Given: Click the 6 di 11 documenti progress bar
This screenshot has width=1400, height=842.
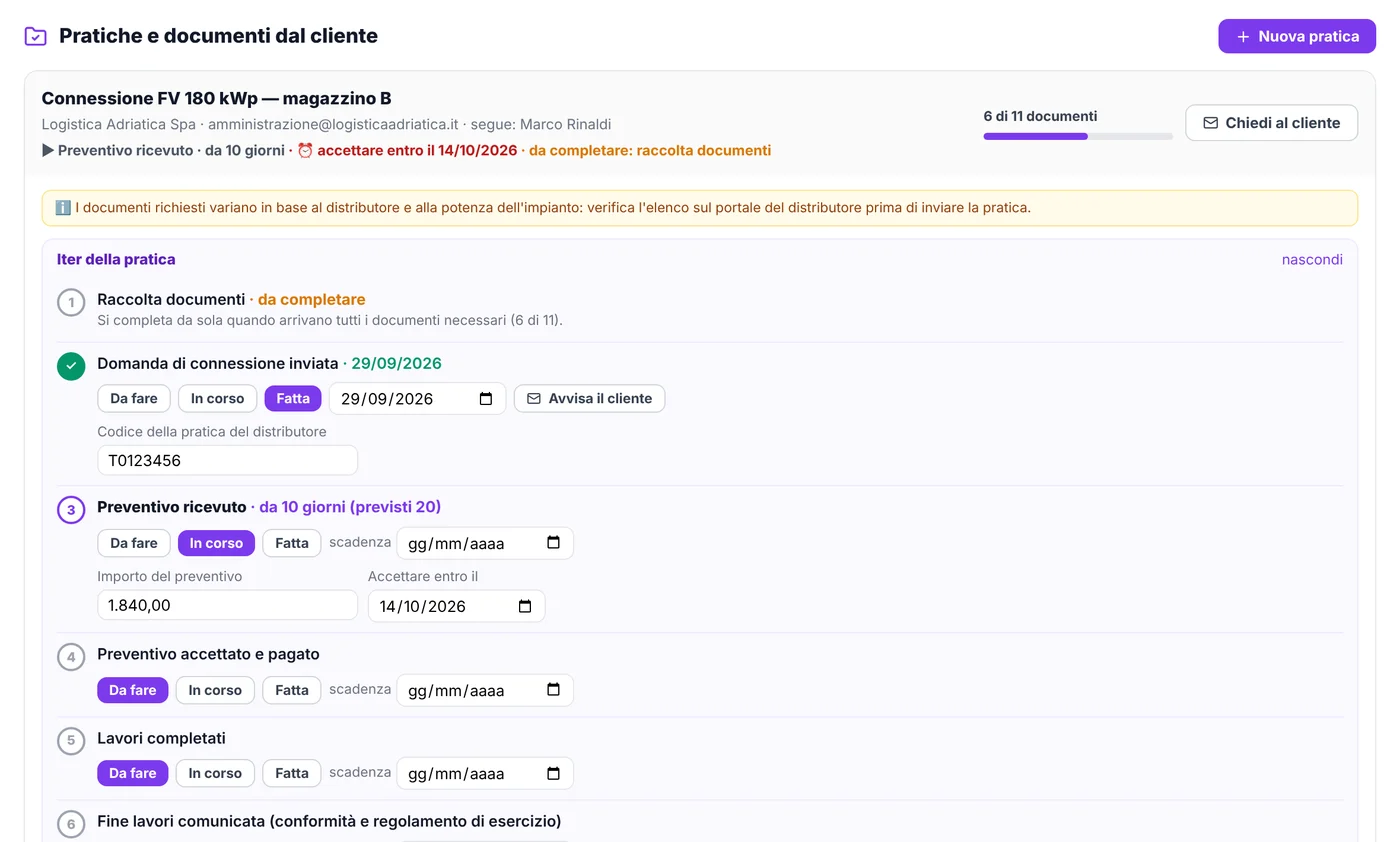Looking at the screenshot, I should [x=1078, y=136].
